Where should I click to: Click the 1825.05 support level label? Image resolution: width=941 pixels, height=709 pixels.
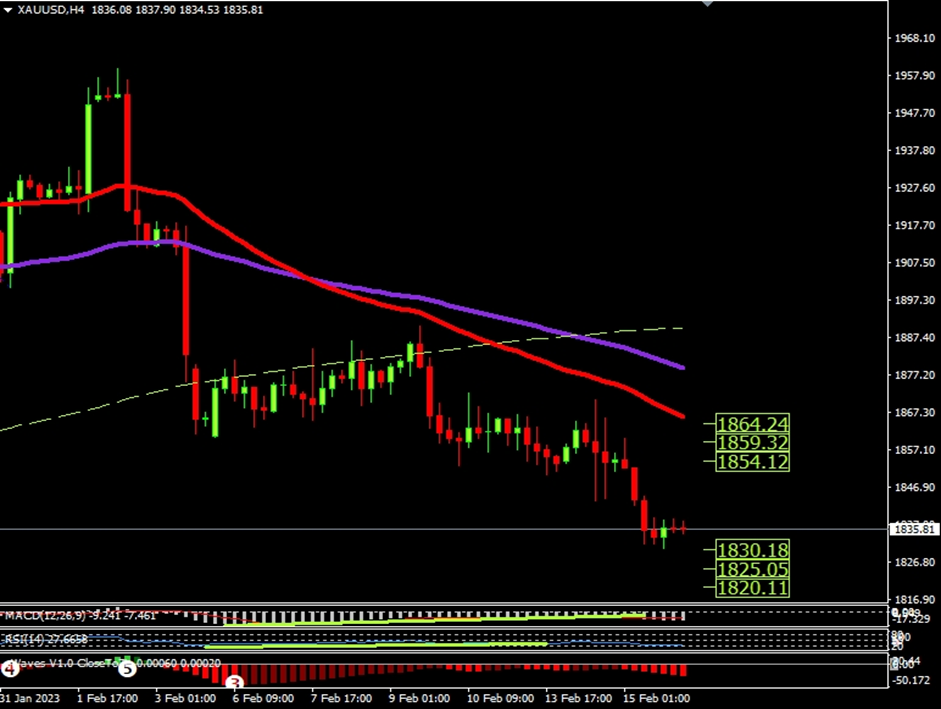coord(753,569)
